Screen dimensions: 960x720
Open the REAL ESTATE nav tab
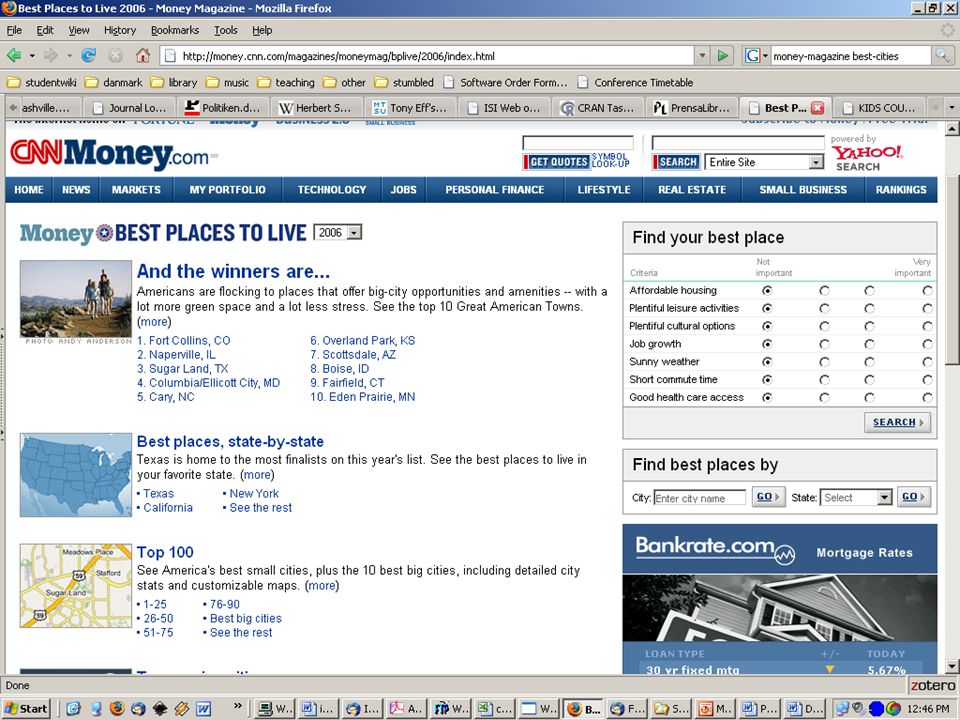[x=692, y=190]
